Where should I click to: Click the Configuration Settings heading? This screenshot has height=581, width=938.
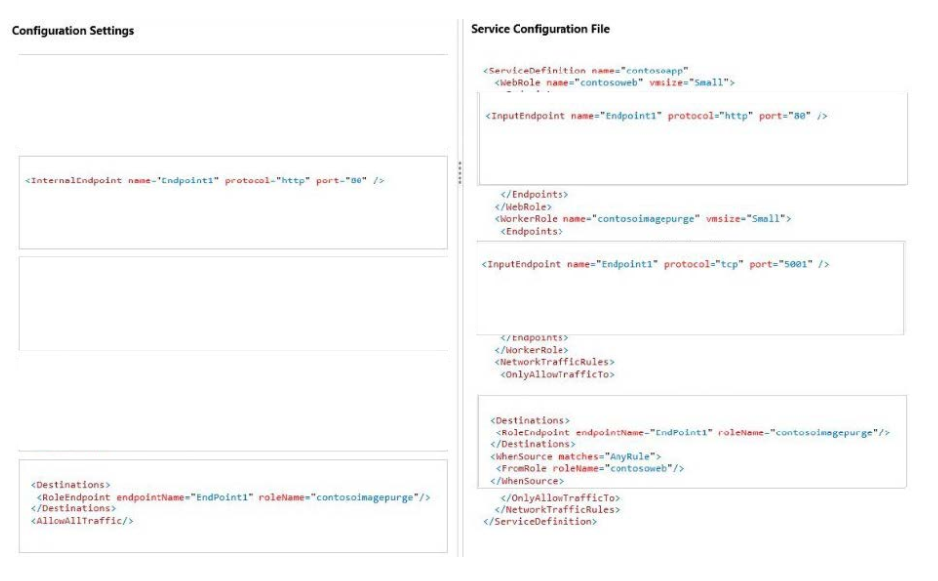click(x=73, y=31)
